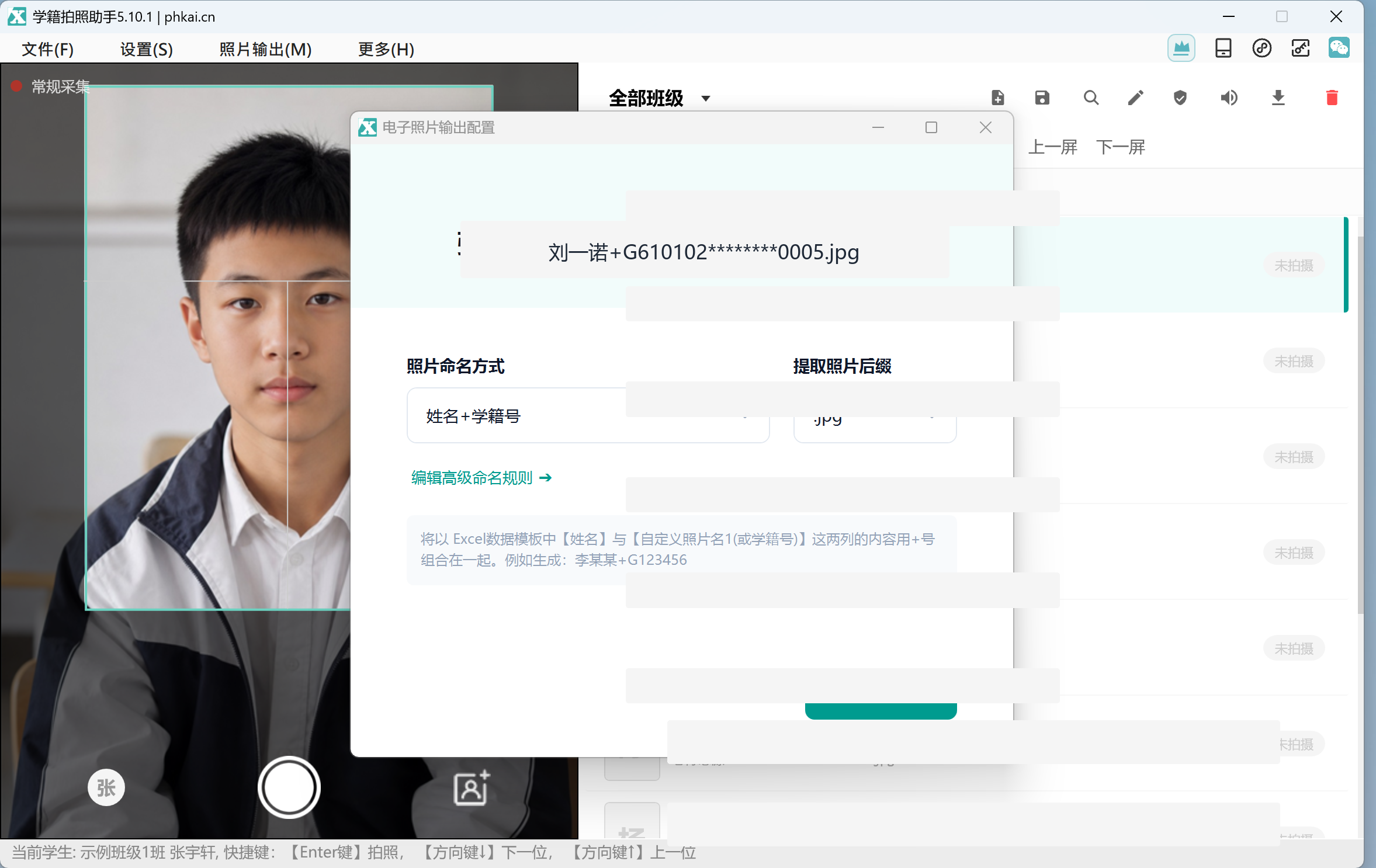This screenshot has width=1376, height=868.
Task: Click the student list vertical scrollbar
Action: point(1360,425)
